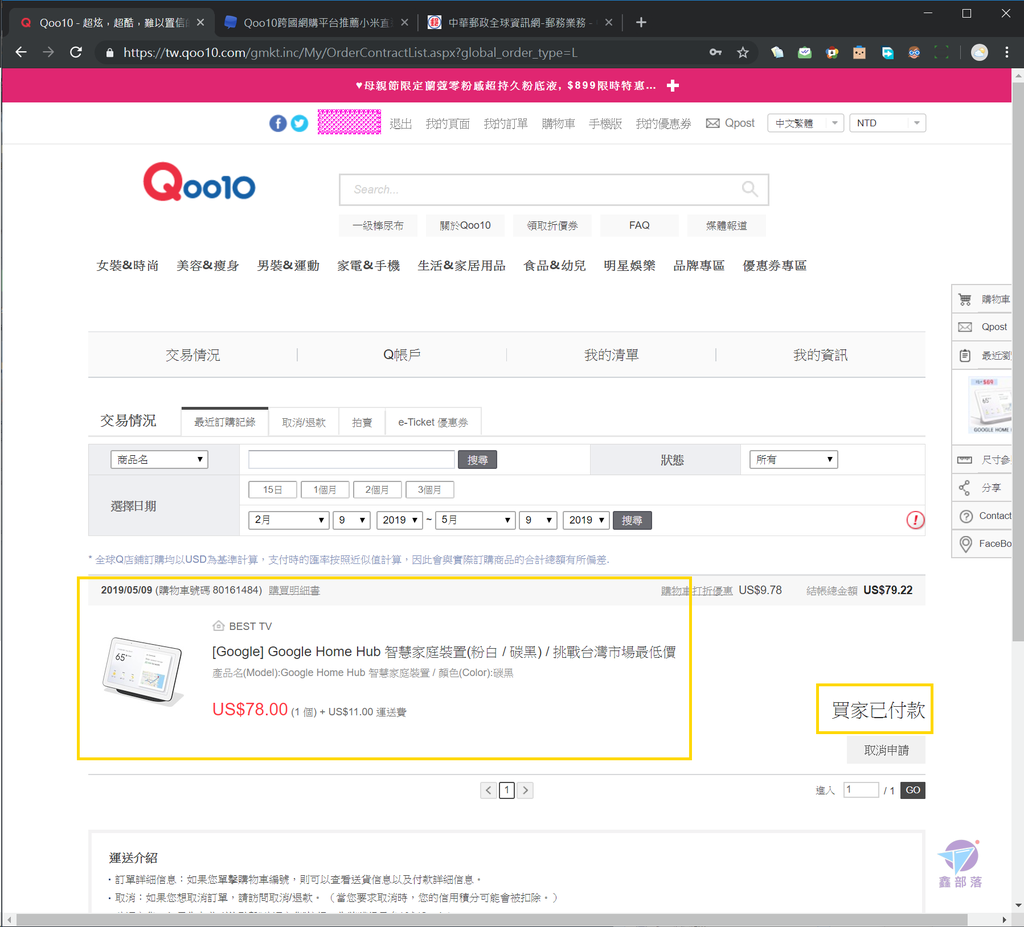The width and height of the screenshot is (1024, 927).
Task: Switch to 最近訂購記錄 tab
Action: click(x=225, y=422)
